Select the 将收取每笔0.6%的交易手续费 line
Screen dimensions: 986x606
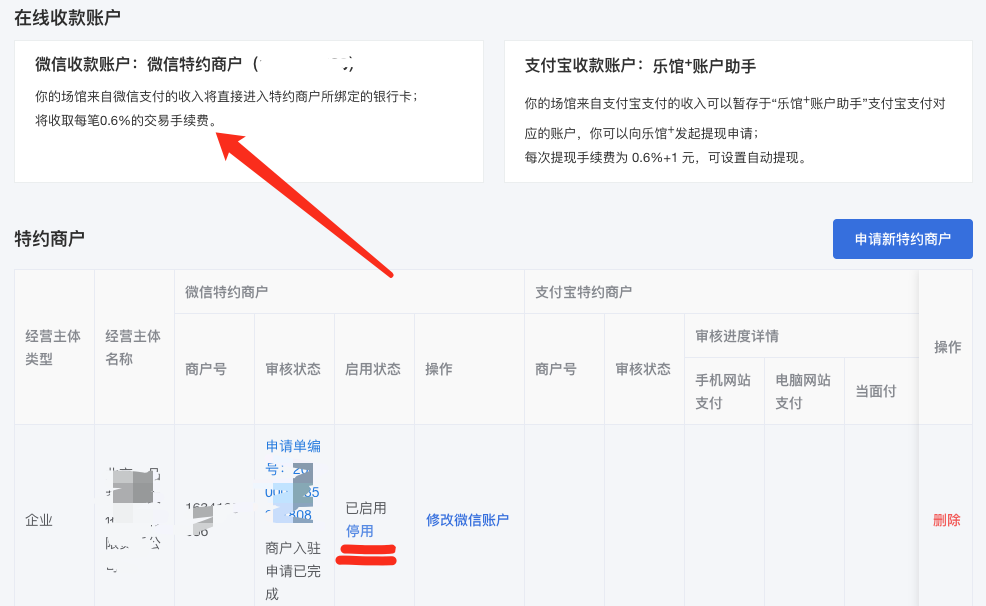click(126, 120)
